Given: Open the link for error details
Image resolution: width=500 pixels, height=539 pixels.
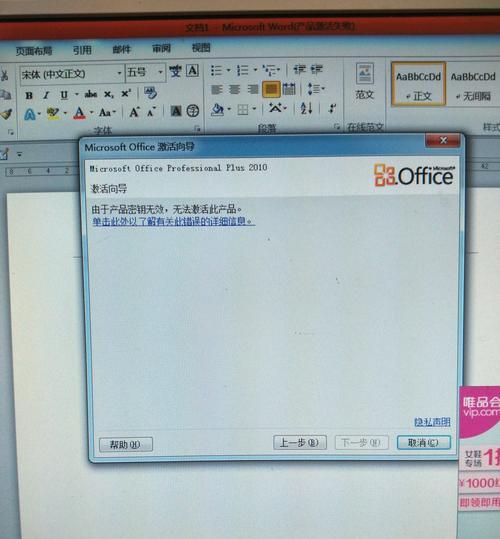Looking at the screenshot, I should (x=174, y=221).
